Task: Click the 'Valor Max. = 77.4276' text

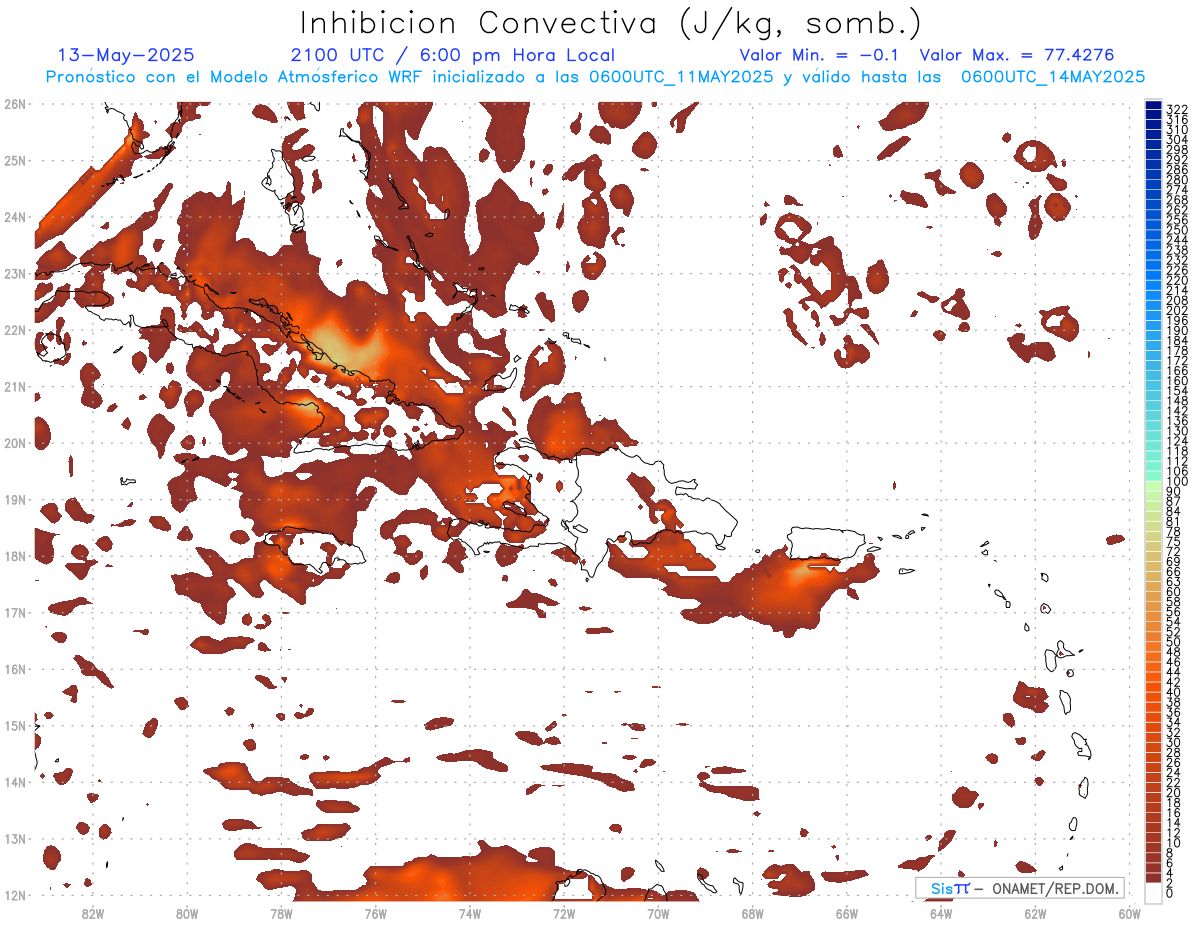Action: pos(1017,56)
